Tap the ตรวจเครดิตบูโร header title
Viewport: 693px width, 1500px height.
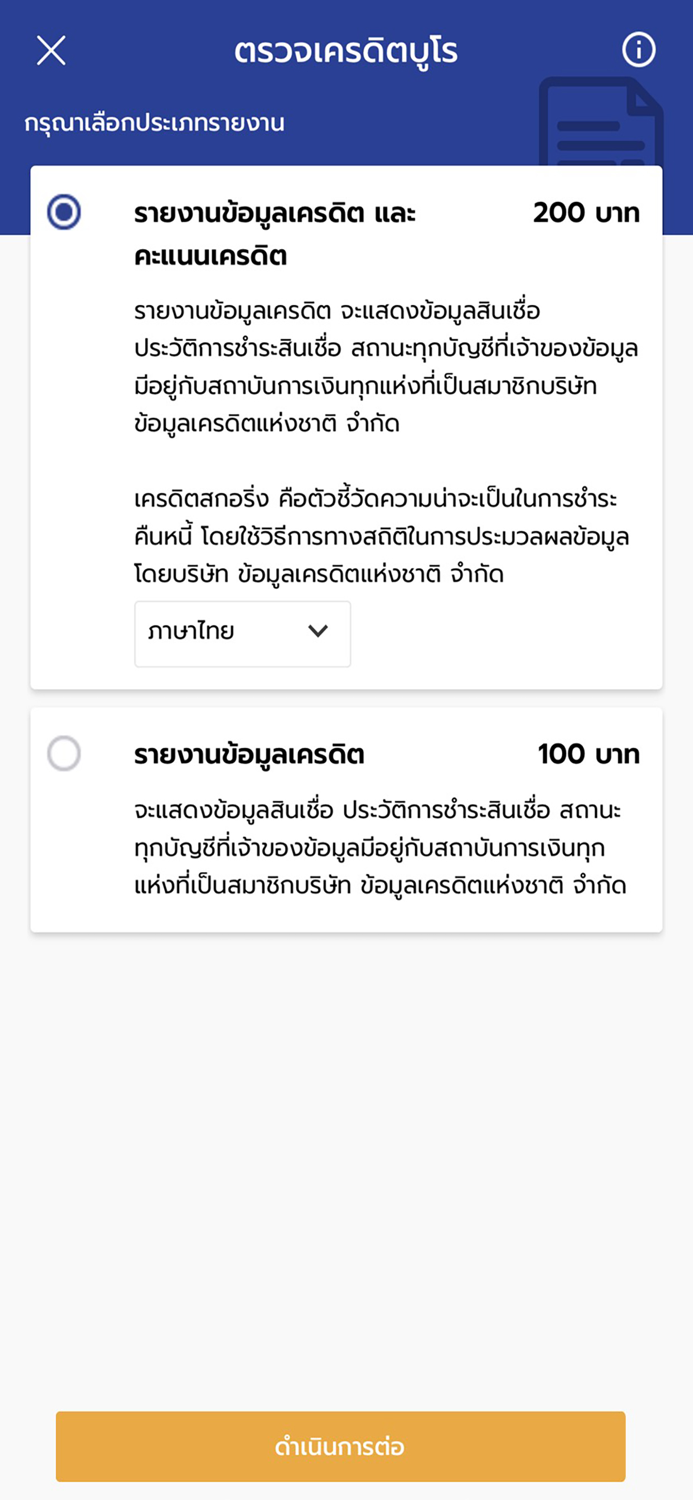(346, 49)
